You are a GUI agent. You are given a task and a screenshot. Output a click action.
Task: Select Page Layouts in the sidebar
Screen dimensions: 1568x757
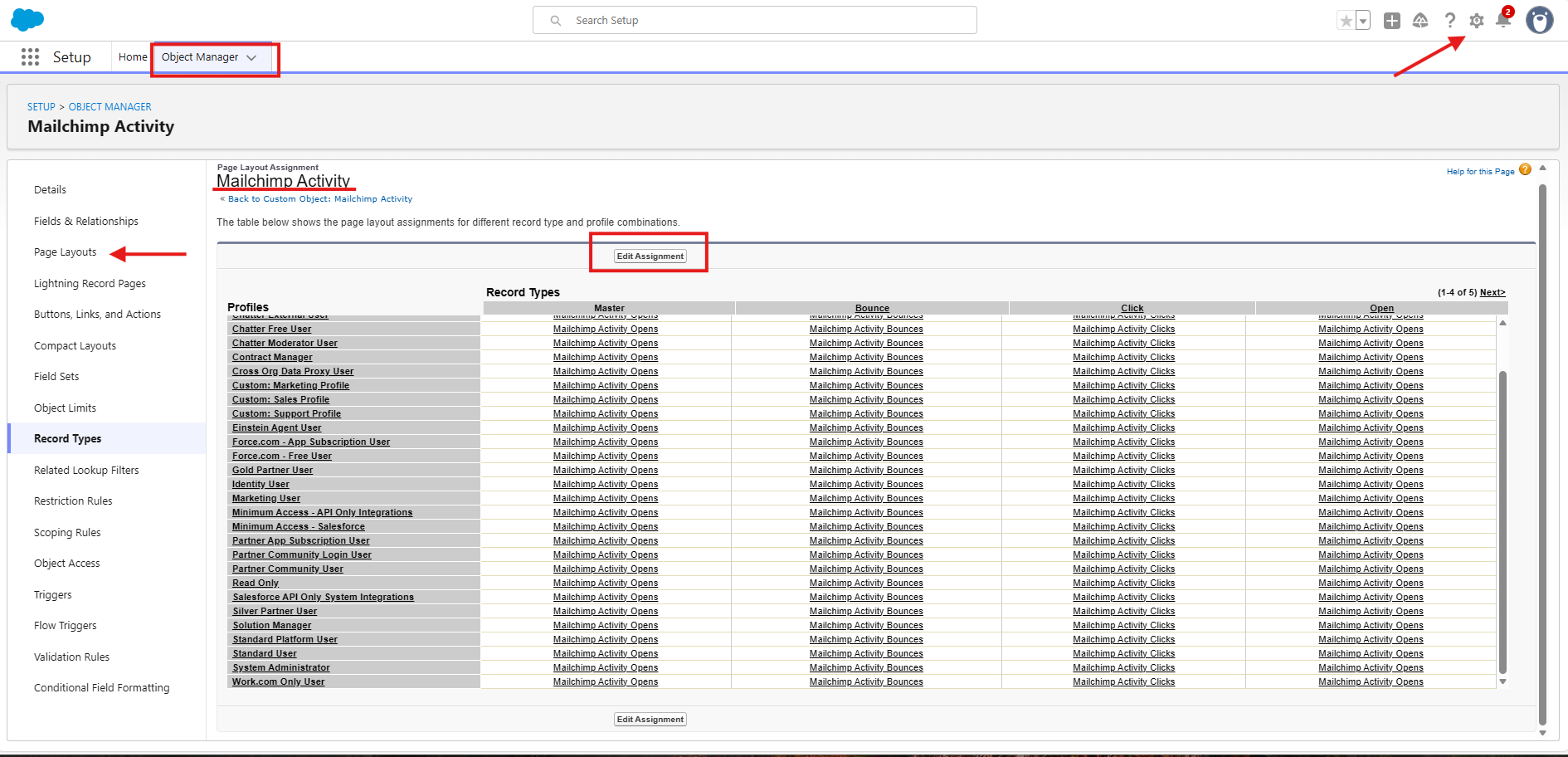pyautogui.click(x=65, y=252)
